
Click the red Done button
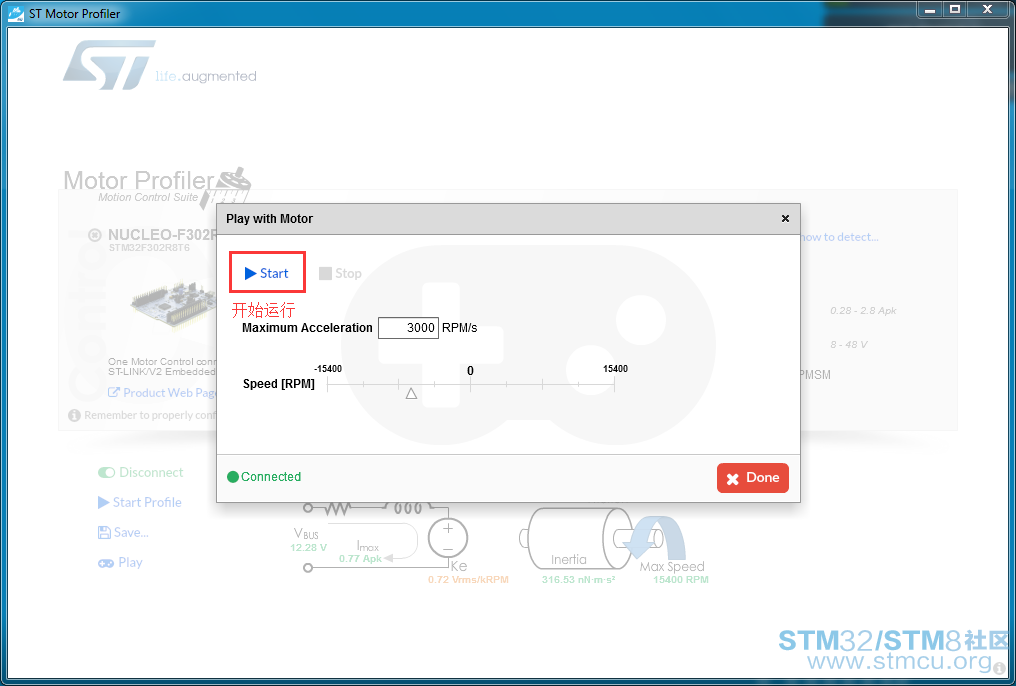(752, 478)
